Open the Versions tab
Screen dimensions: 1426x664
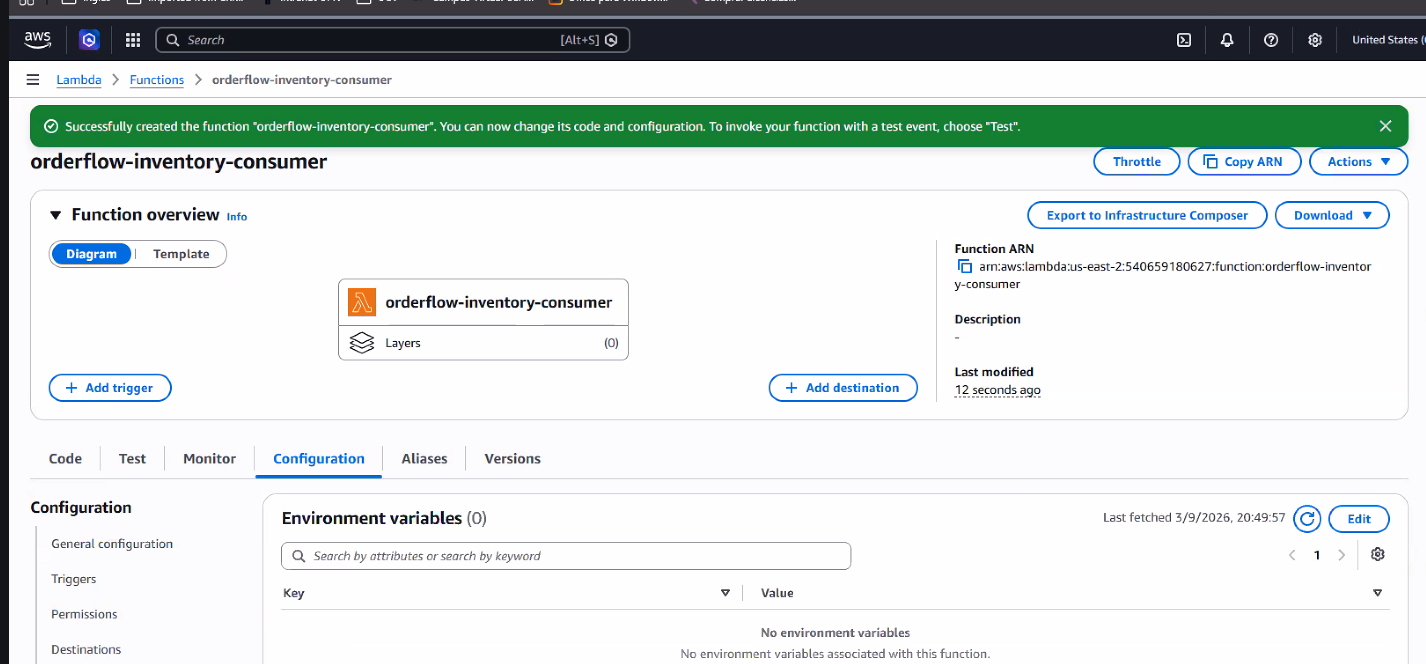(x=512, y=458)
